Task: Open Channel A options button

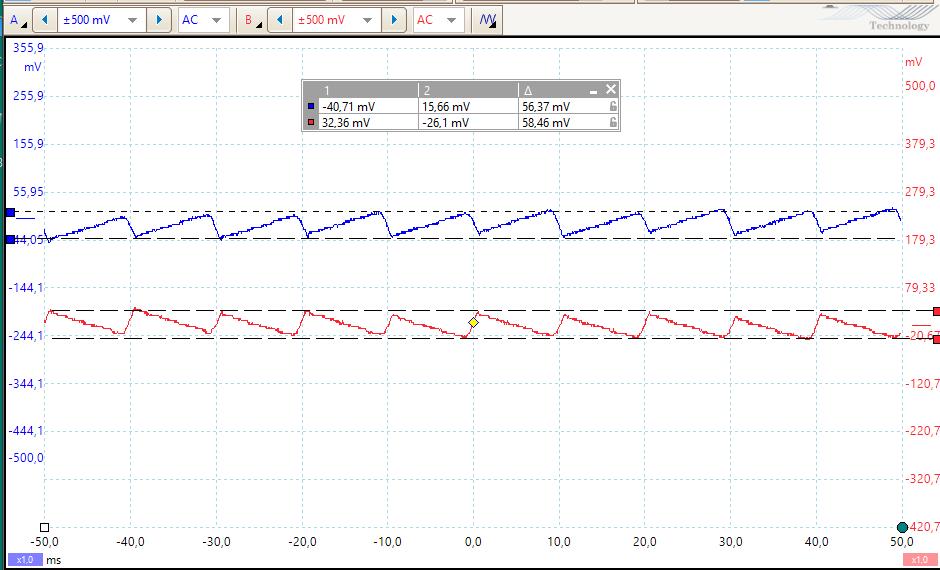Action: click(17, 20)
